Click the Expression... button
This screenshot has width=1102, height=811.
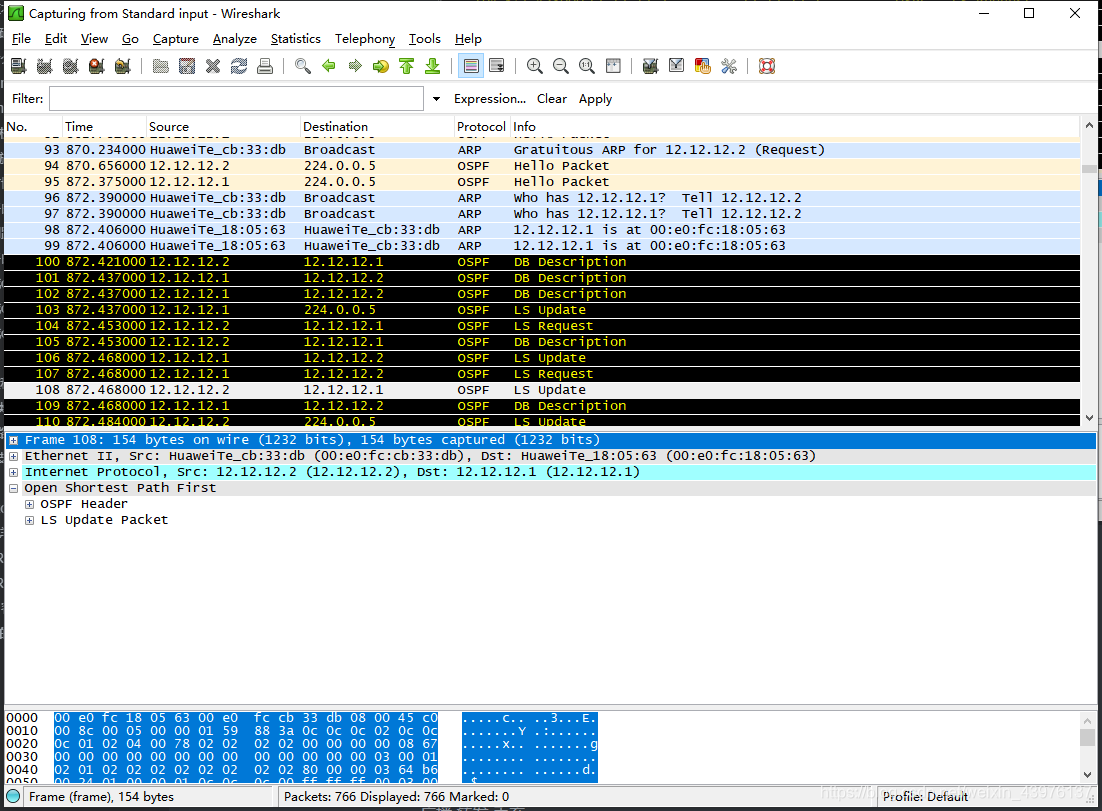pyautogui.click(x=490, y=98)
